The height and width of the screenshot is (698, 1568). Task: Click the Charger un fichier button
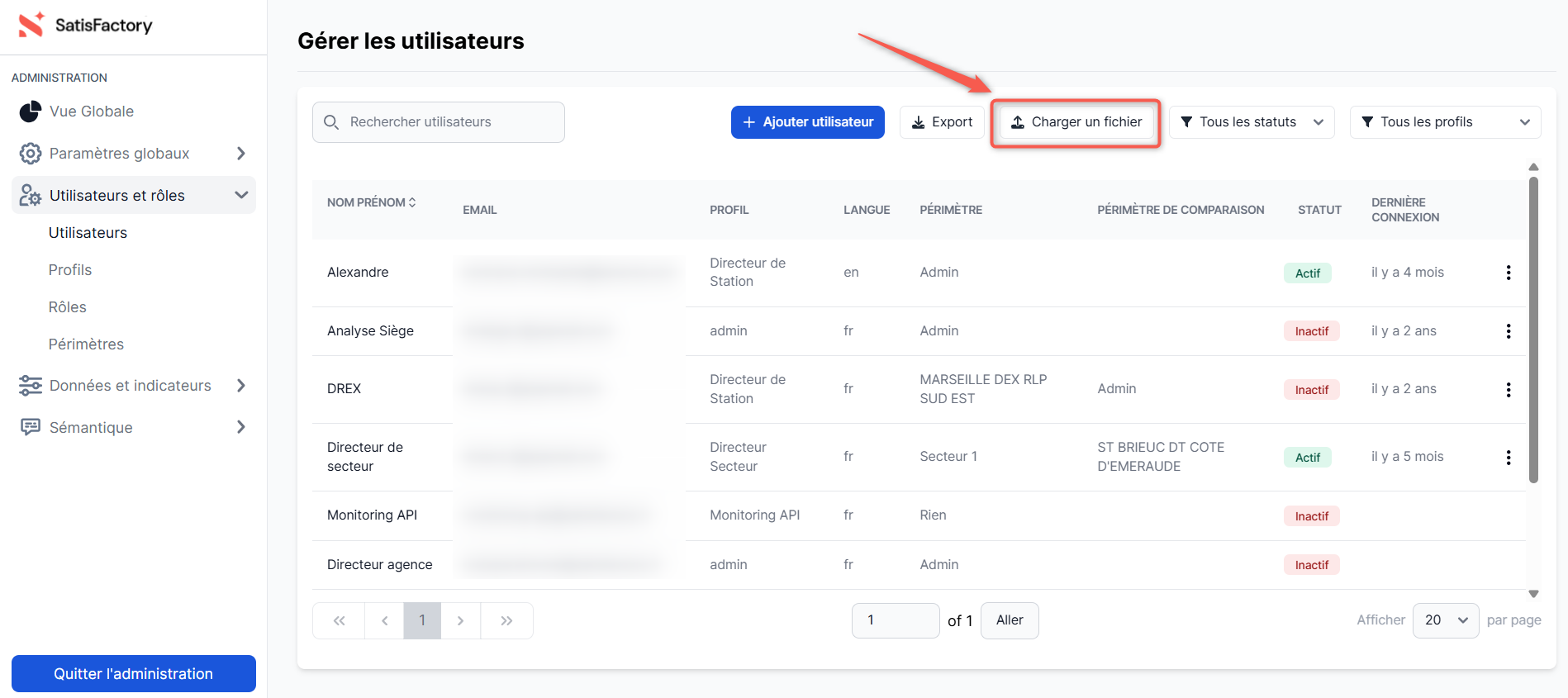(x=1076, y=122)
